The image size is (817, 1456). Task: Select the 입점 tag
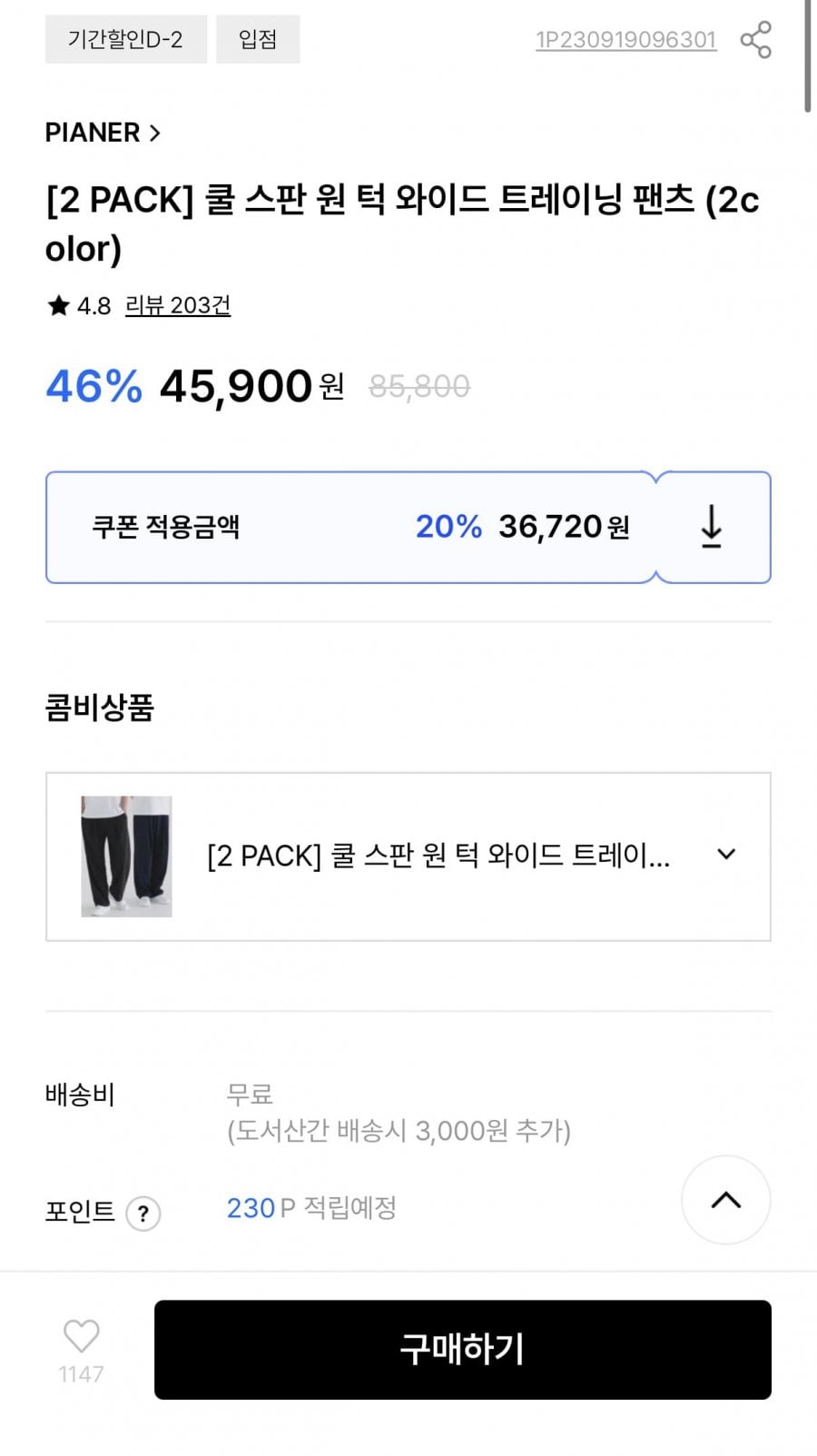[258, 40]
